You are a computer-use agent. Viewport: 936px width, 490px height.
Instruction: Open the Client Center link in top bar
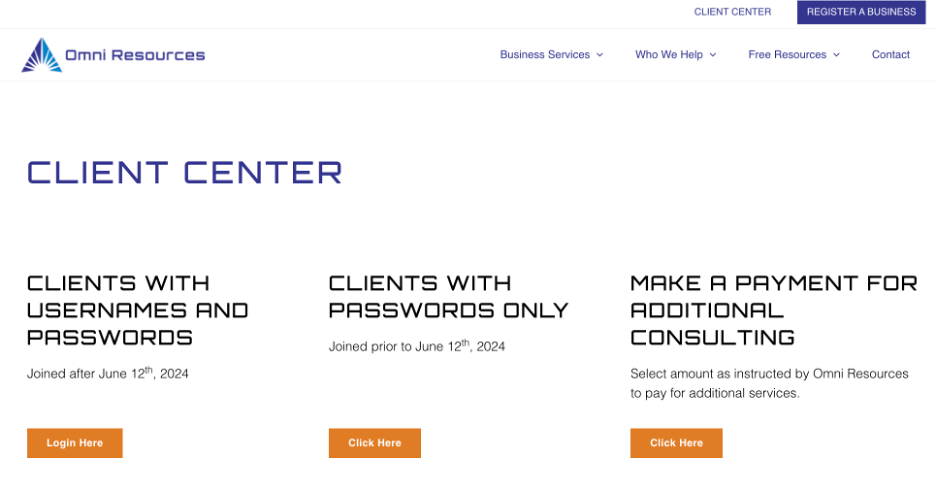pos(732,12)
